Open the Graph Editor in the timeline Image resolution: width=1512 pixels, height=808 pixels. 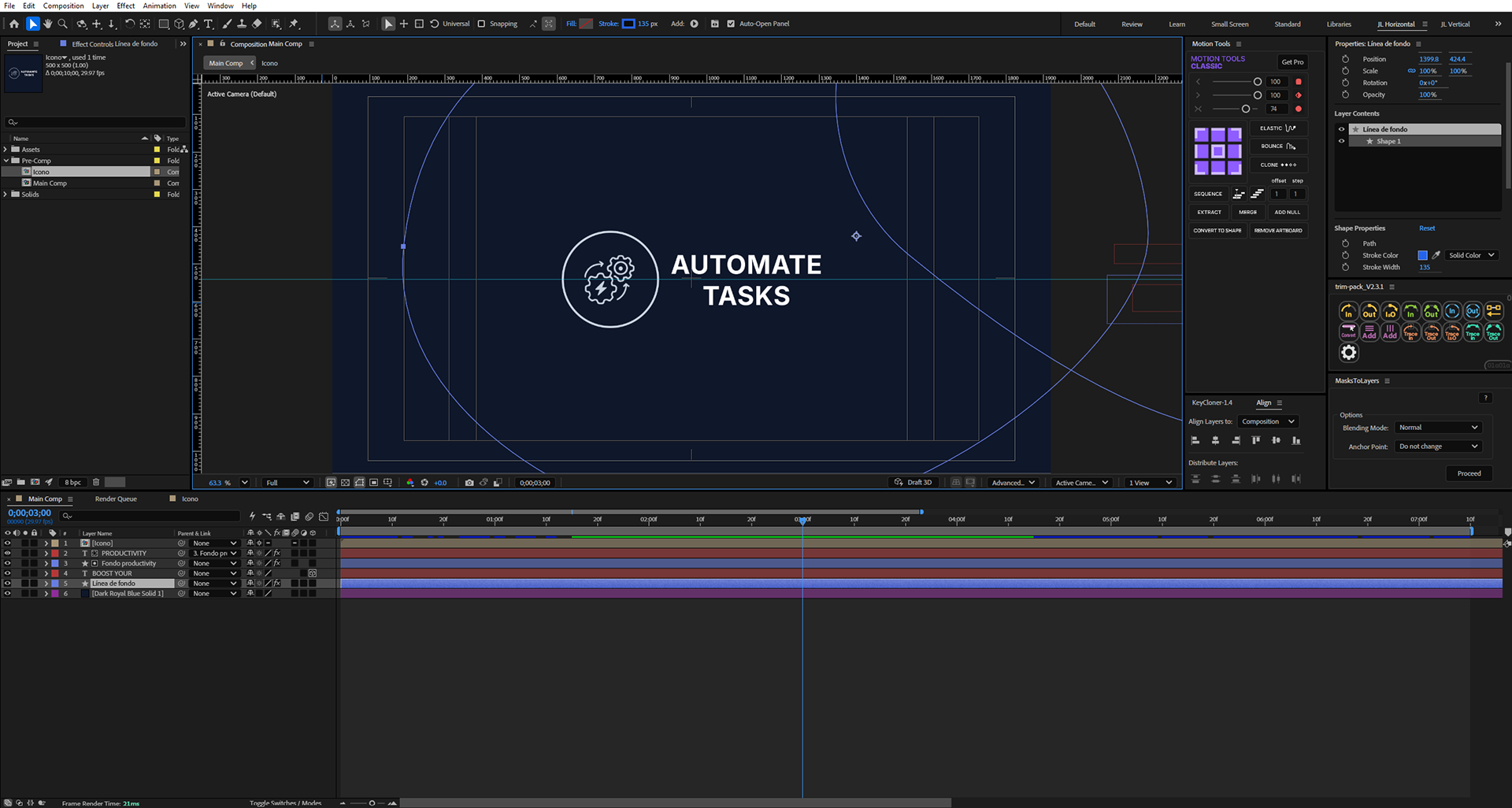pos(324,517)
